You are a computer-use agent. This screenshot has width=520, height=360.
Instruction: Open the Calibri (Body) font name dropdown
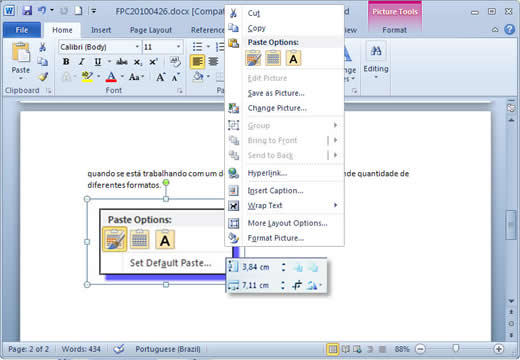pyautogui.click(x=100, y=47)
